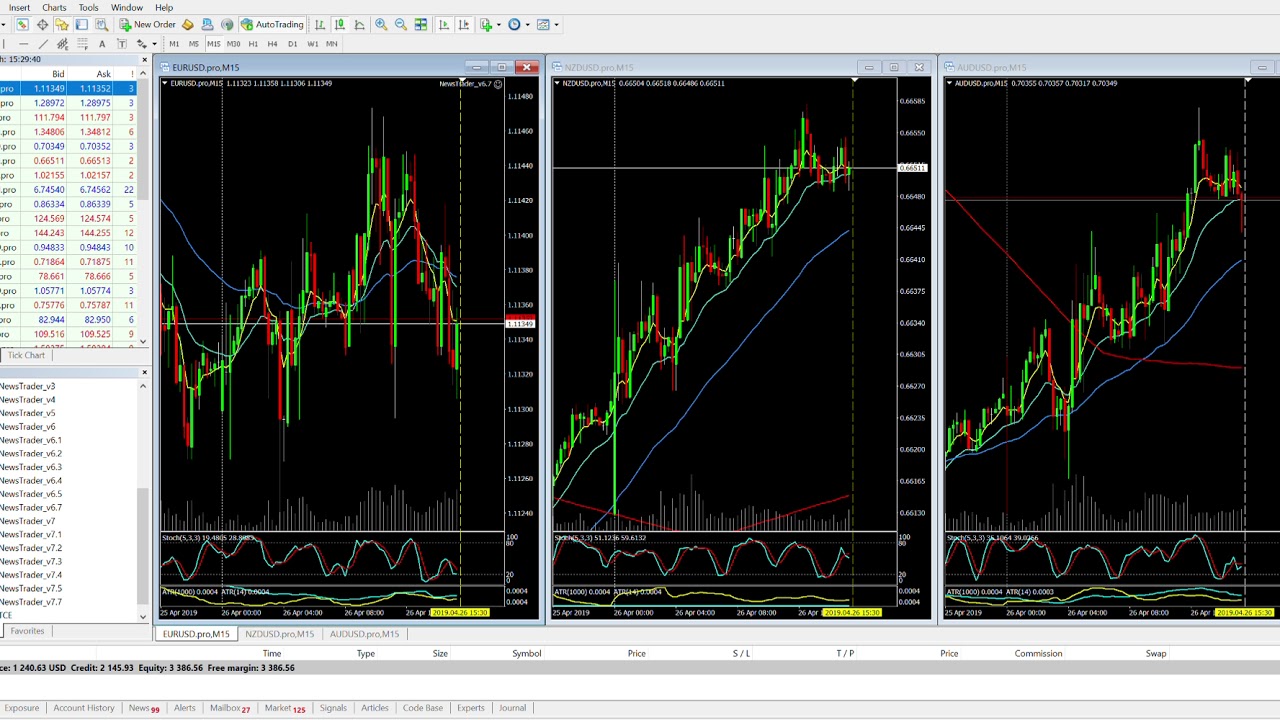Click the icon left of AutoTrading
The width and height of the screenshot is (1280, 720).
click(227, 24)
